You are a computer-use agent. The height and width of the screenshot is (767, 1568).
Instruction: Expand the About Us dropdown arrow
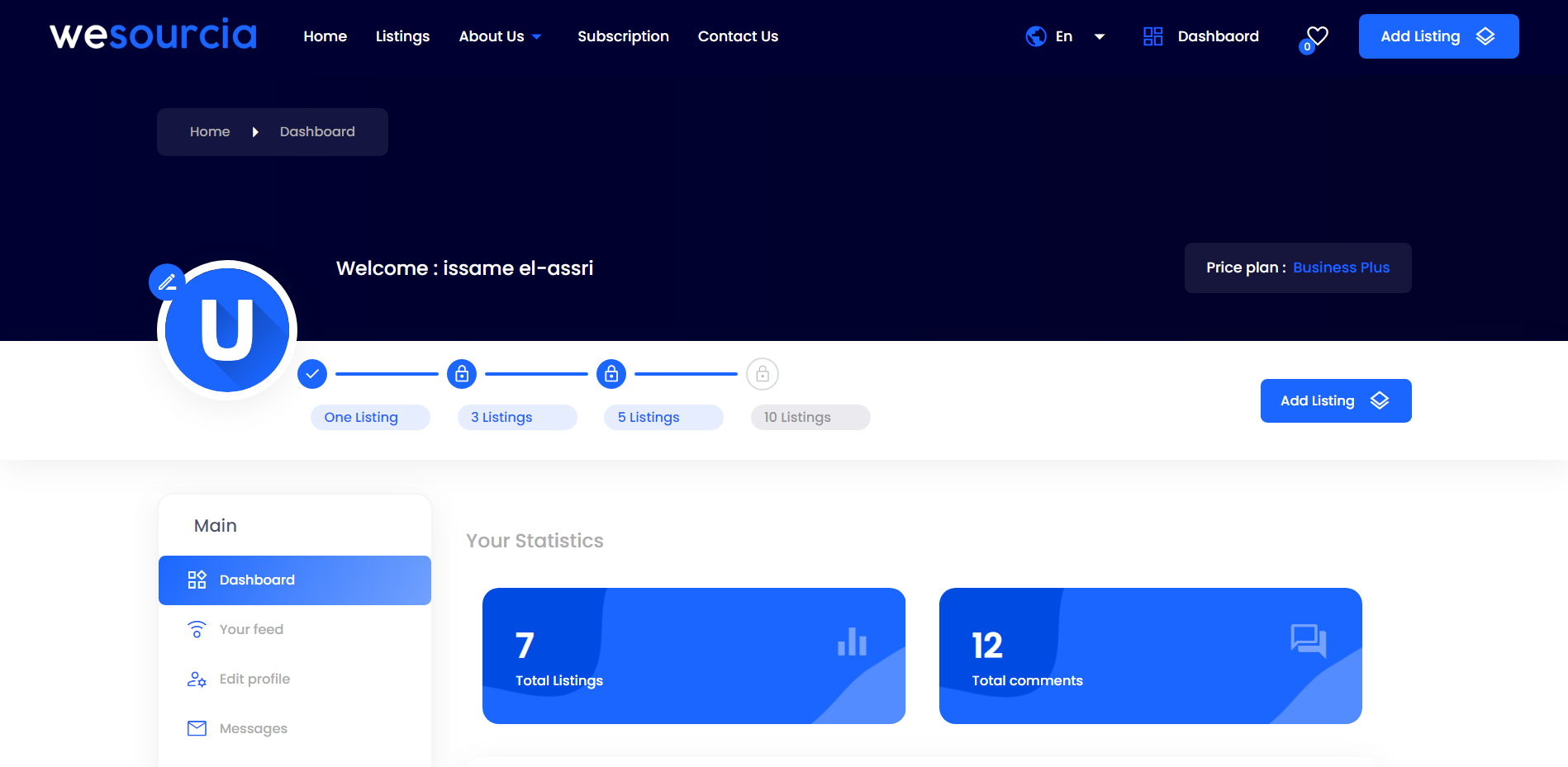(537, 37)
